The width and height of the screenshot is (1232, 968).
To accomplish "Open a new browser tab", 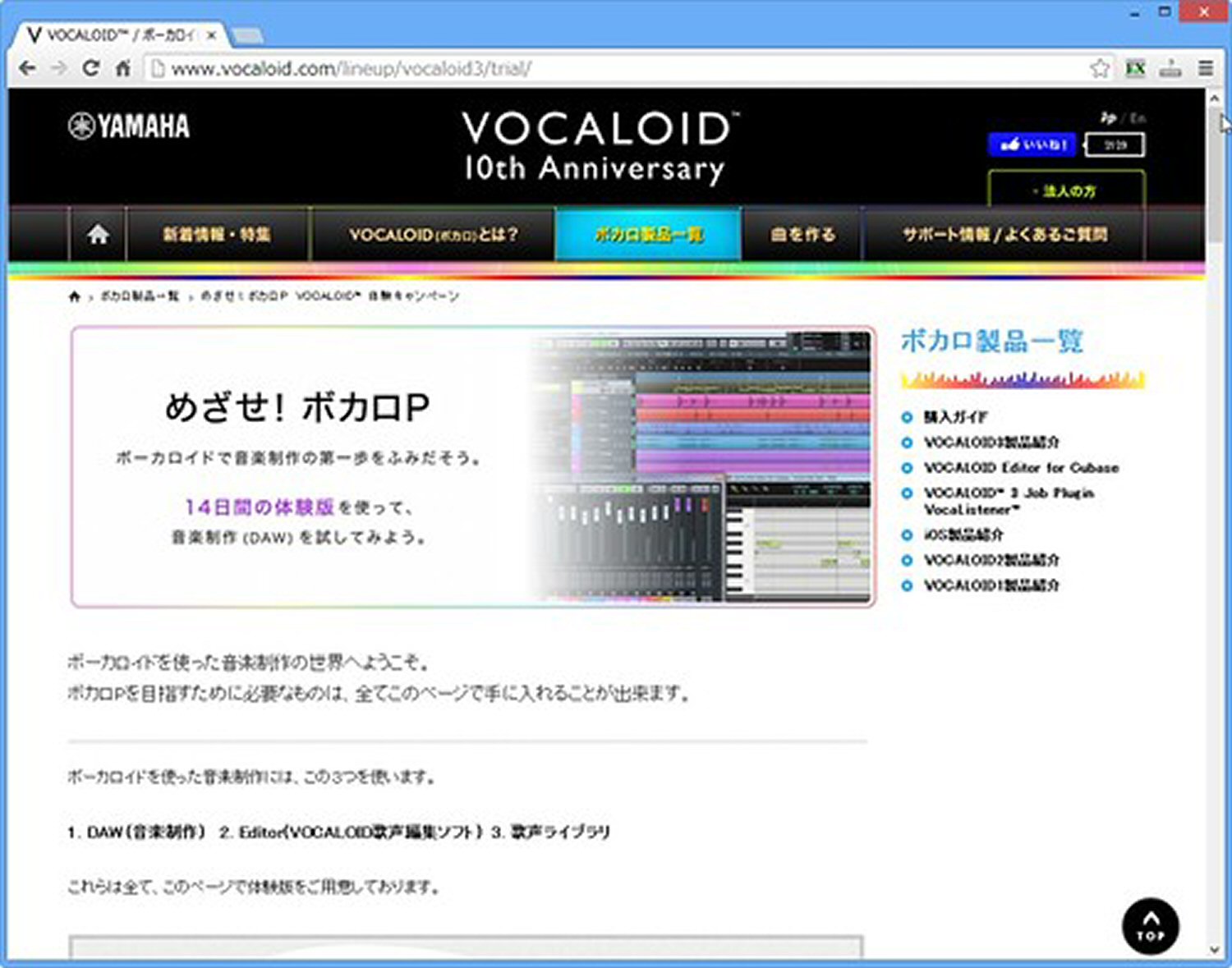I will tap(246, 36).
